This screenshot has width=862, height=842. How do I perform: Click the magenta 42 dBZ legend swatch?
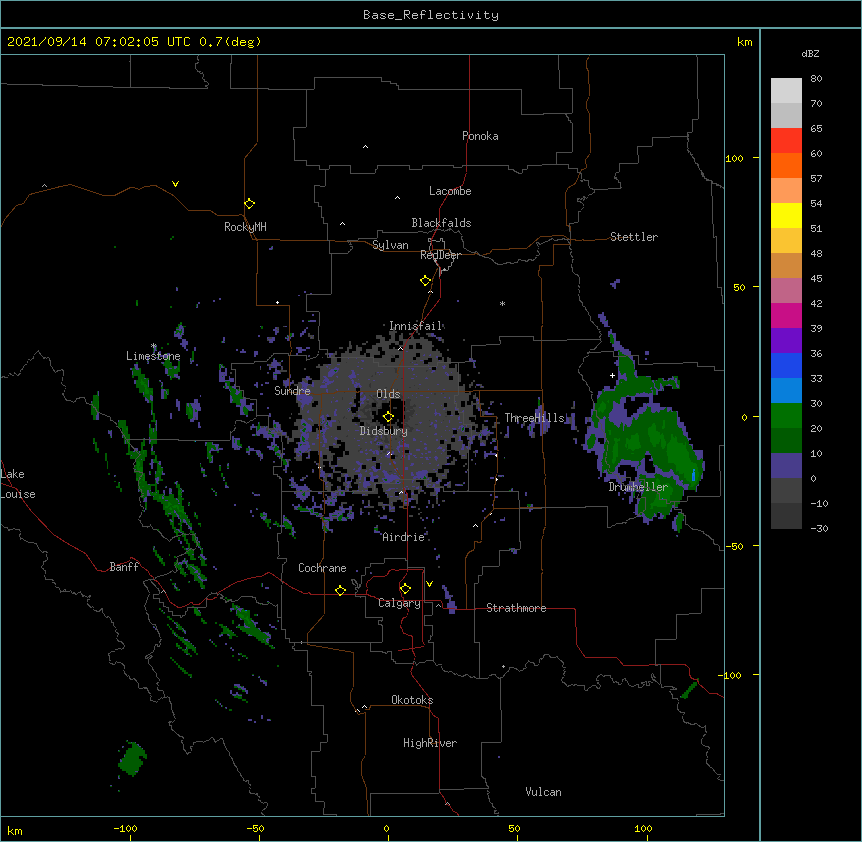[786, 315]
